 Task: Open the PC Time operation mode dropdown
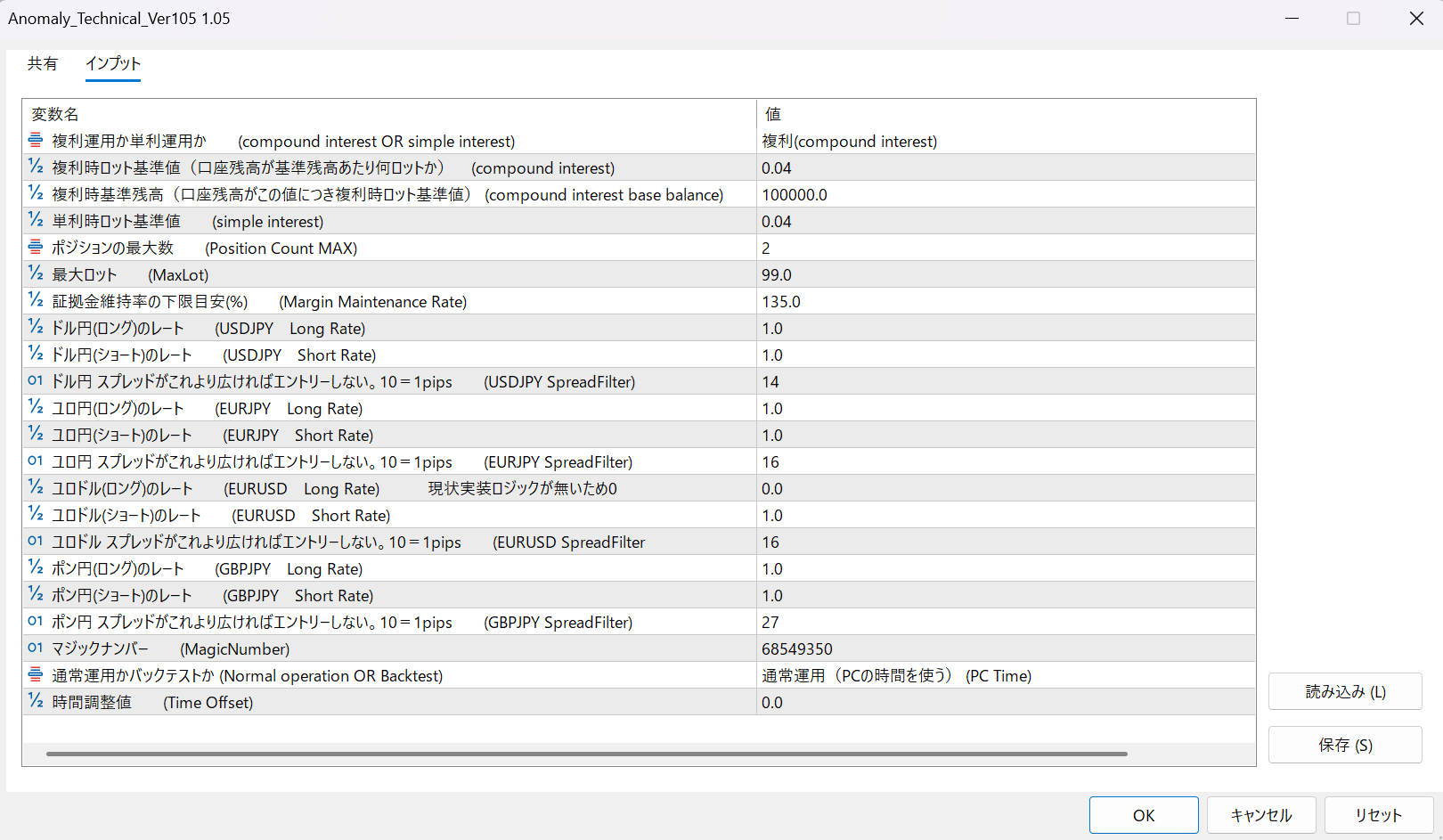click(1005, 676)
